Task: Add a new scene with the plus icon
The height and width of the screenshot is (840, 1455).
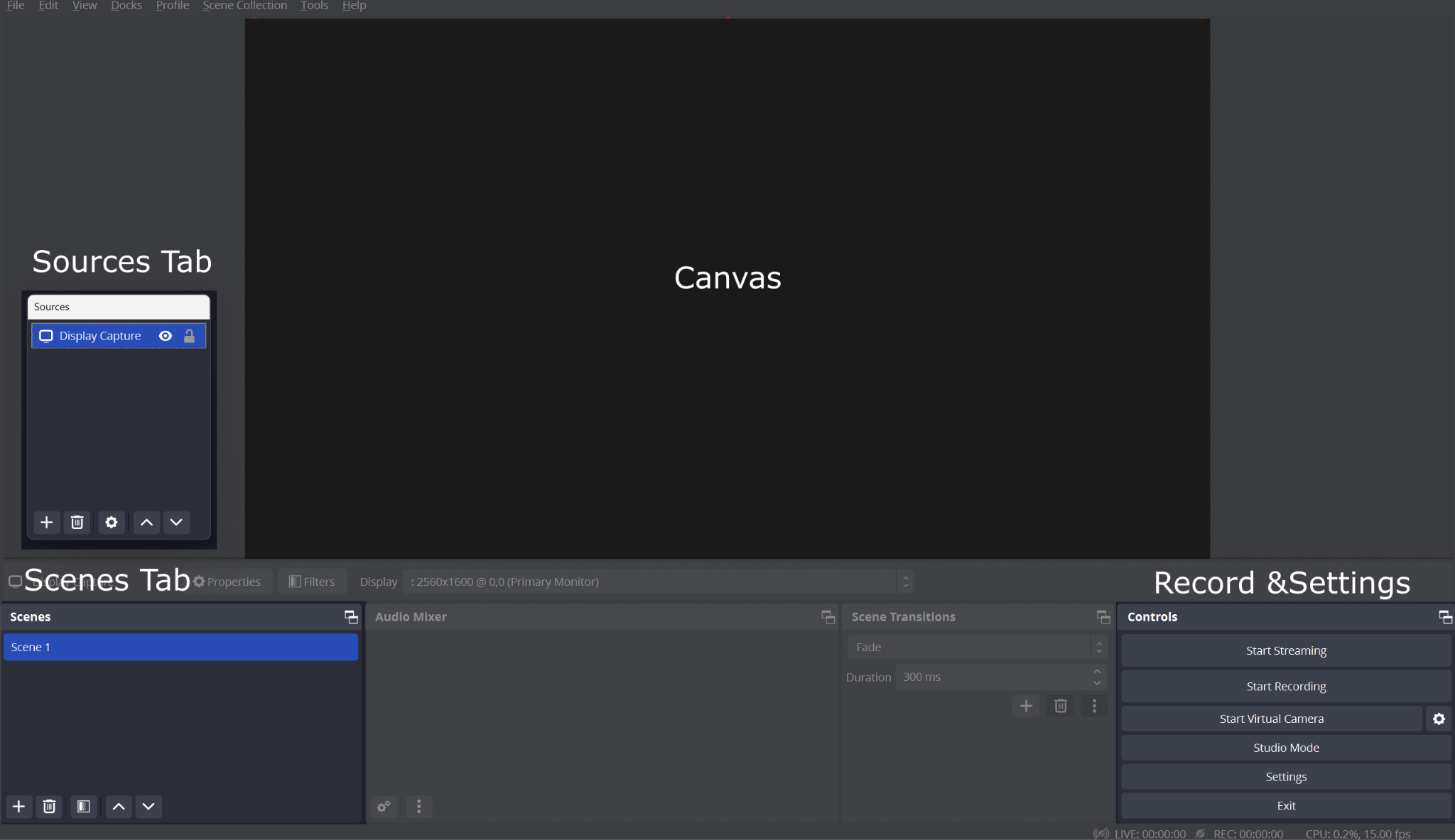Action: [x=18, y=807]
